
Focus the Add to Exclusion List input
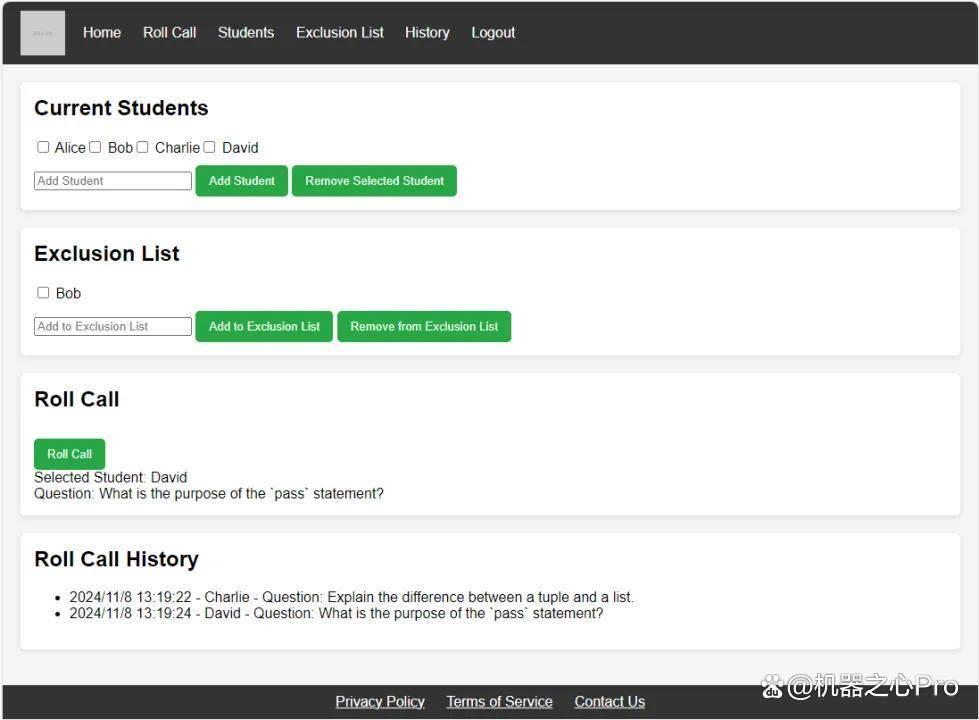113,326
